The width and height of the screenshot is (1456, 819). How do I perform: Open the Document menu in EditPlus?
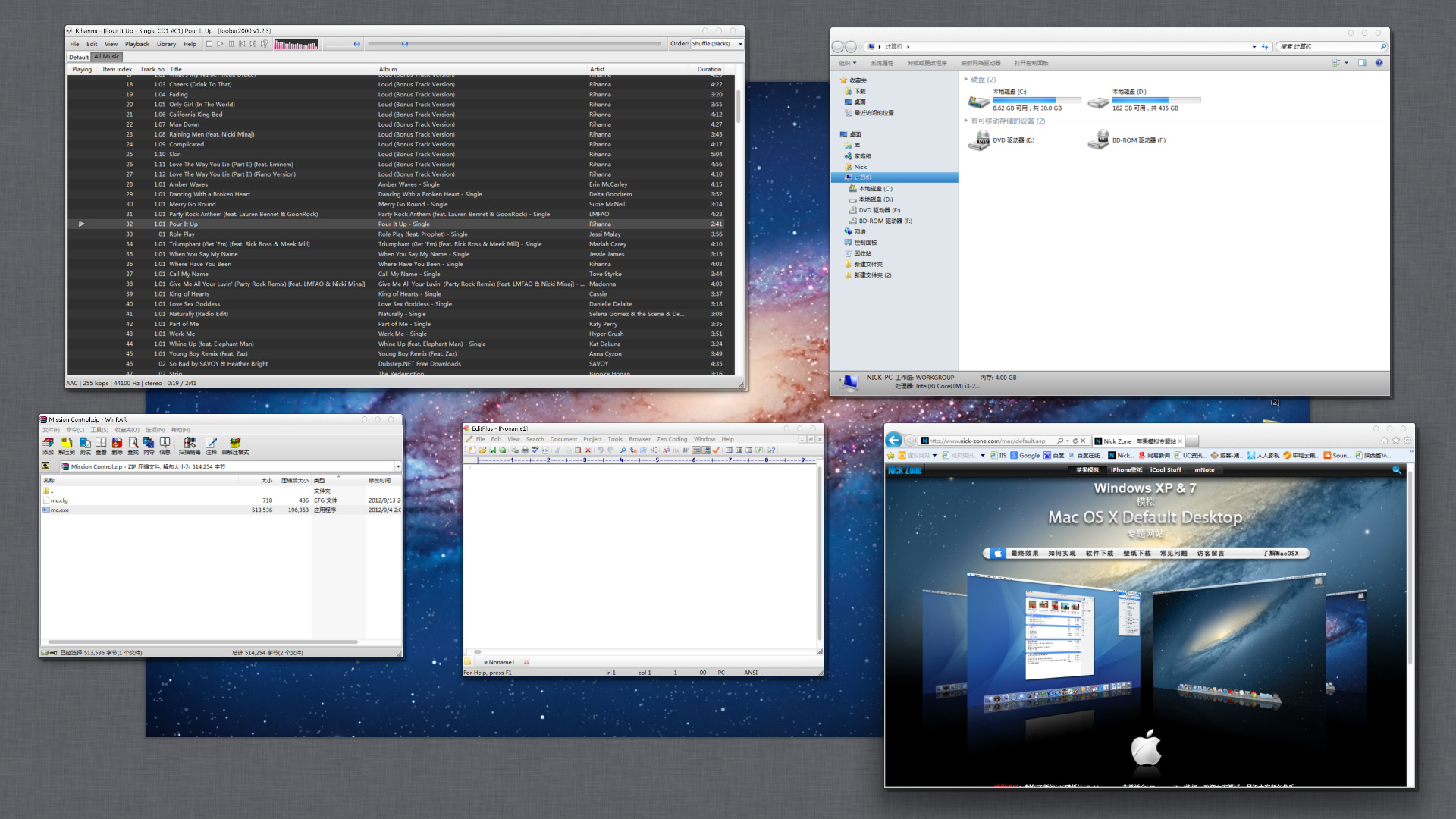563,439
